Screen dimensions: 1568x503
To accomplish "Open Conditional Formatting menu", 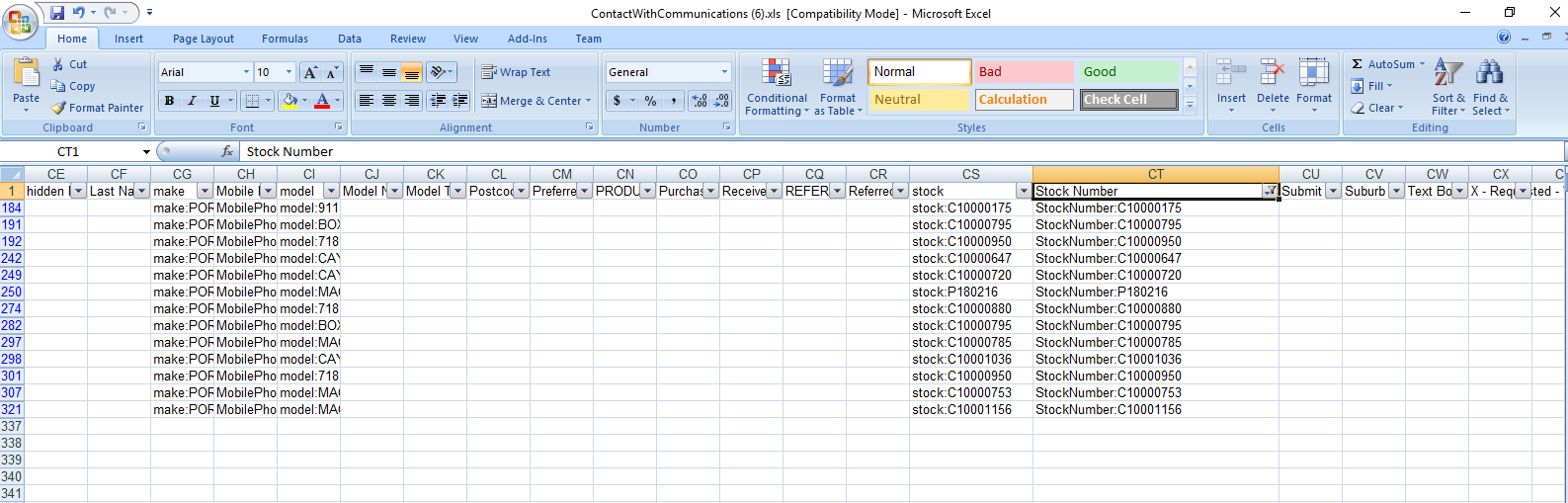I will [x=777, y=74].
